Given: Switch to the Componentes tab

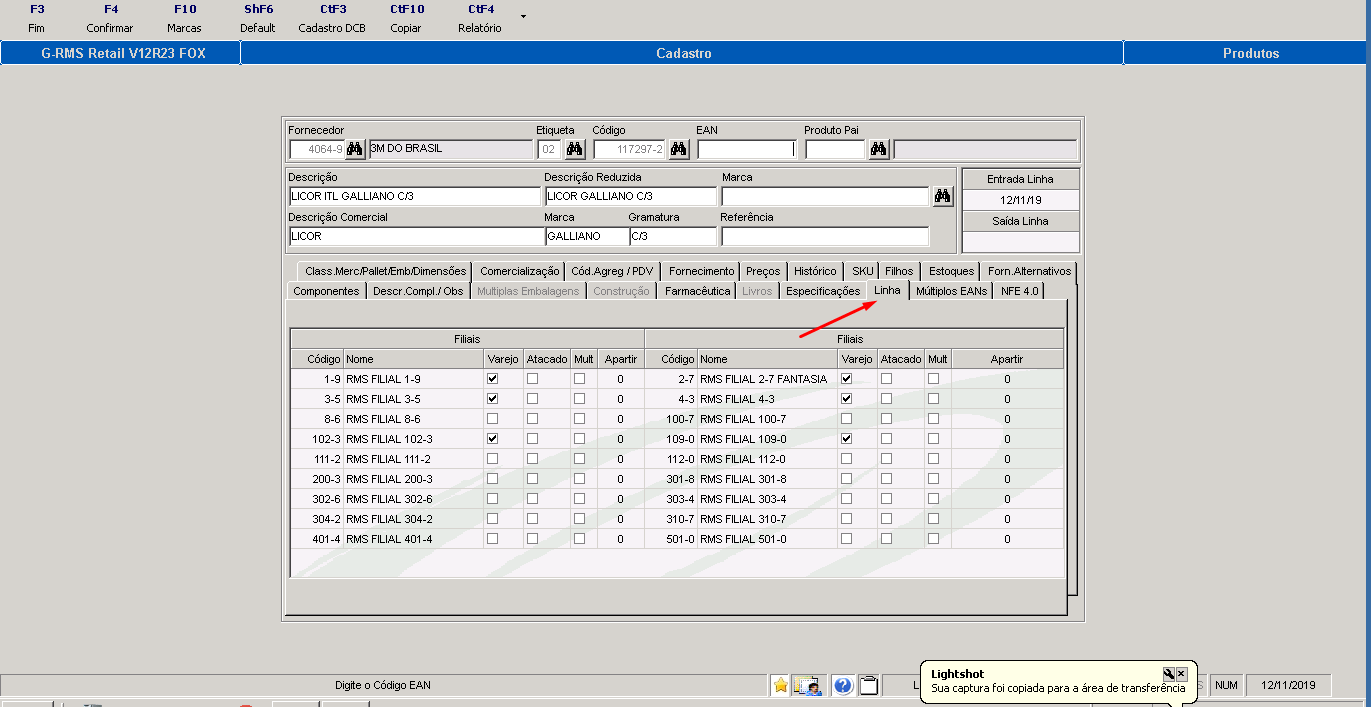Looking at the screenshot, I should [326, 291].
